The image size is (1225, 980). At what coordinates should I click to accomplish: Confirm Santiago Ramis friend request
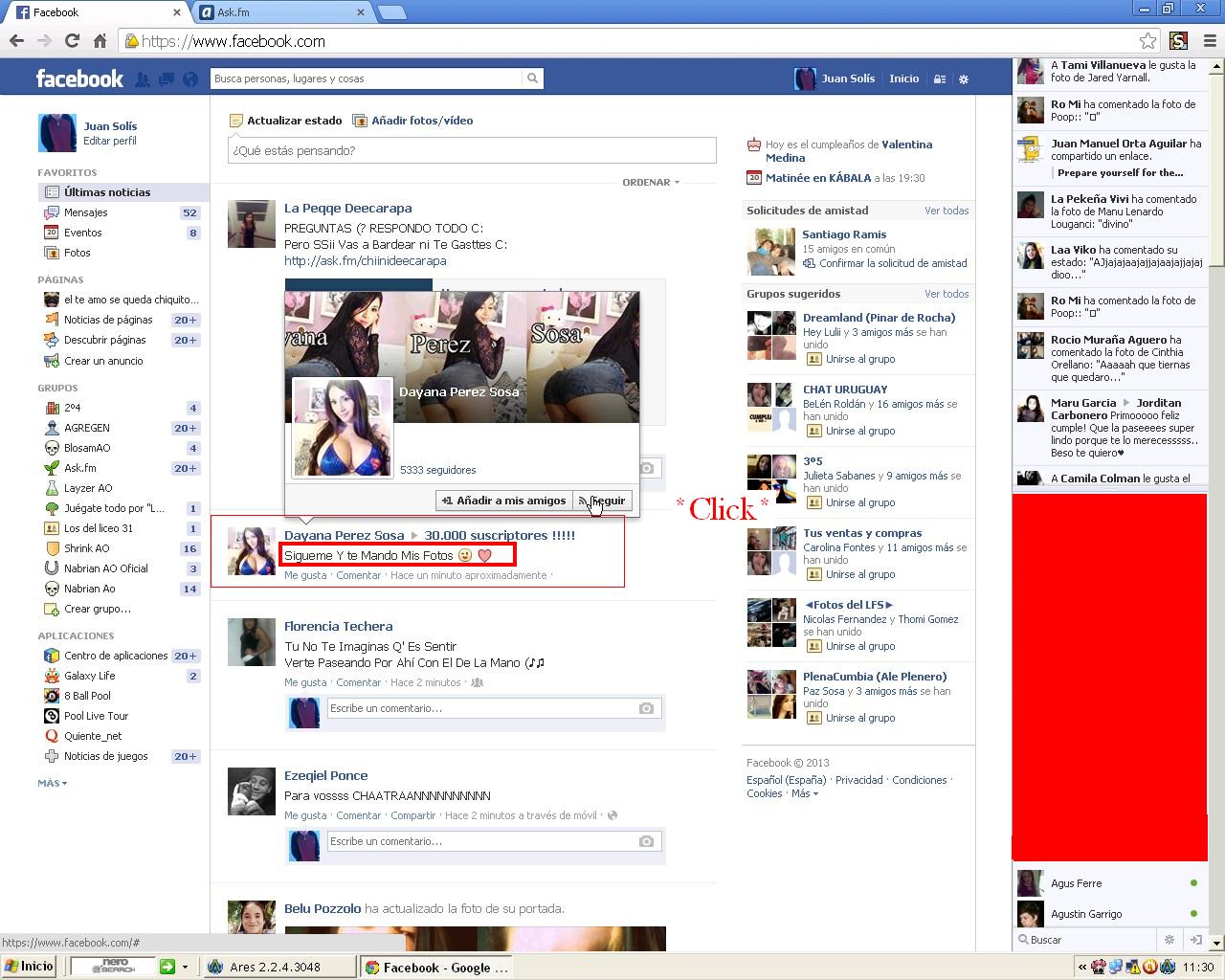(885, 263)
